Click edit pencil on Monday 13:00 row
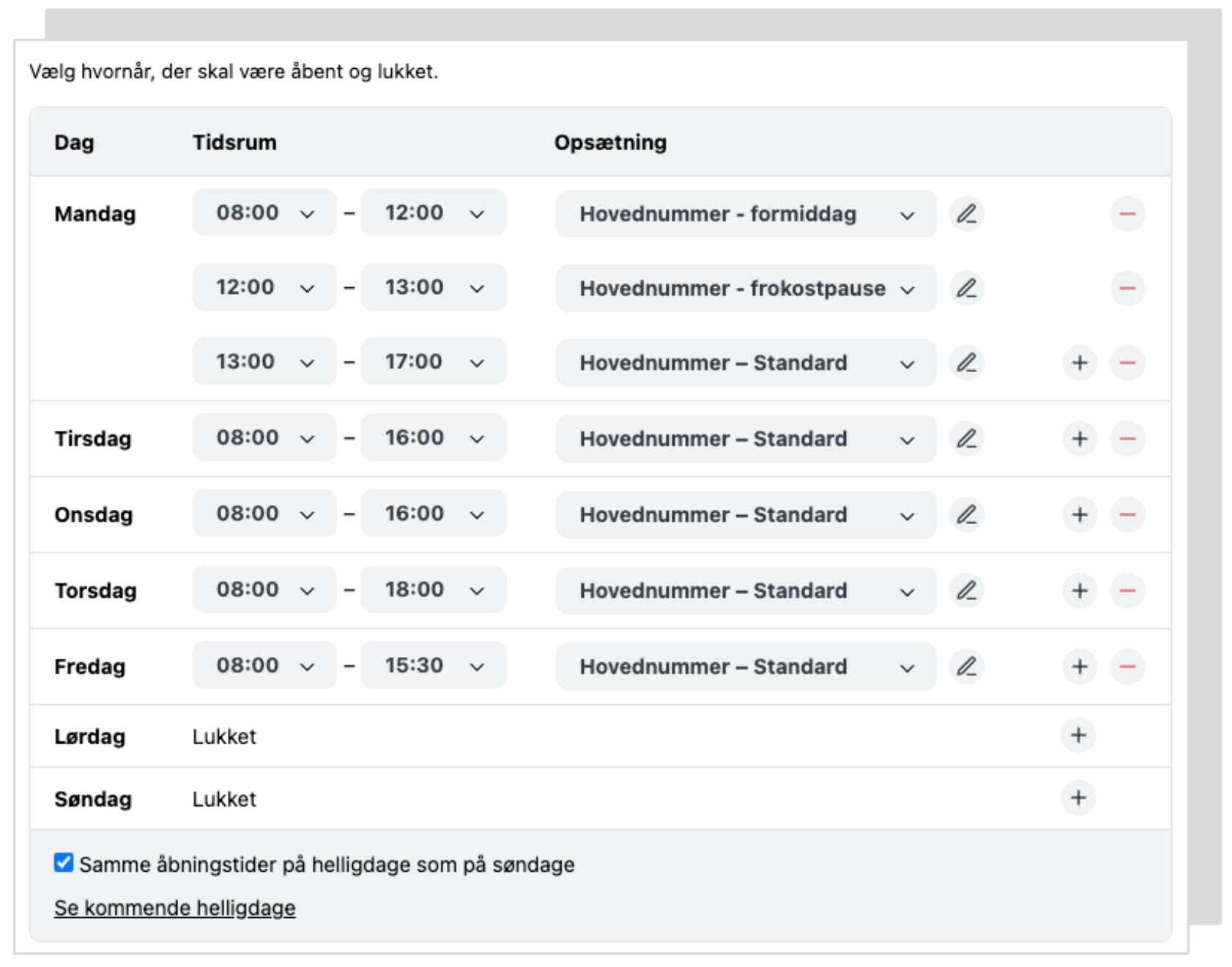The image size is (1232, 967). pos(966,363)
